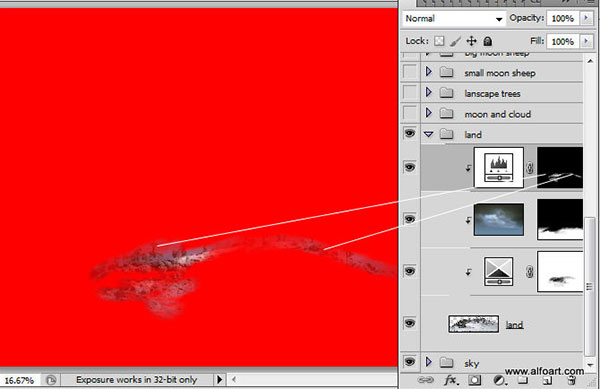Enable lock transparent pixels
Viewport: 600px width, 389px height.
(439, 41)
